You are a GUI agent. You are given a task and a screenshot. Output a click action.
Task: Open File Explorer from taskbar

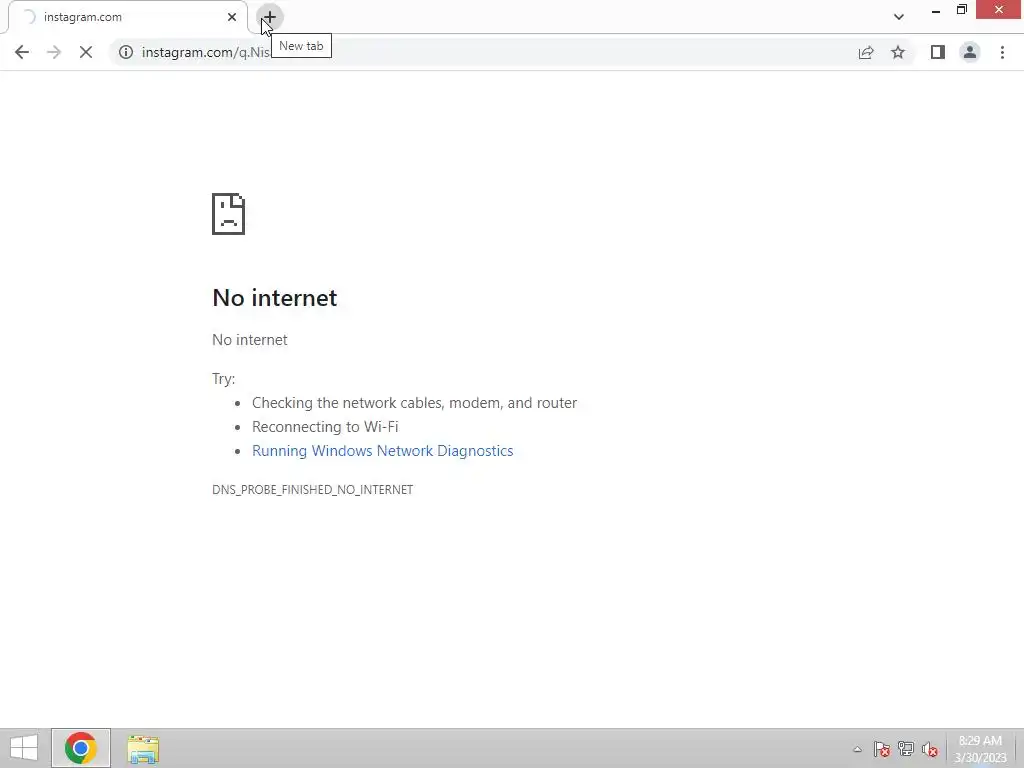[143, 749]
